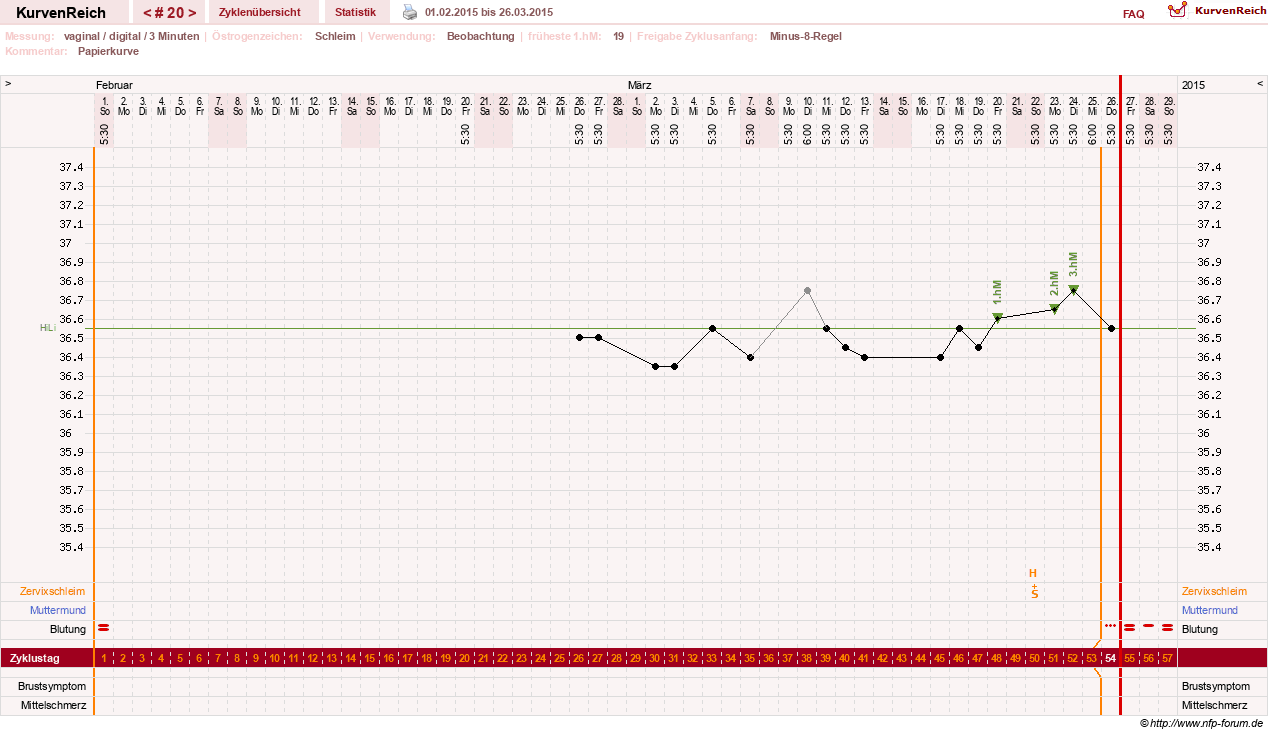This screenshot has height=735, width=1268.
Task: Click the Zyklustag row label
Action: (x=34, y=658)
